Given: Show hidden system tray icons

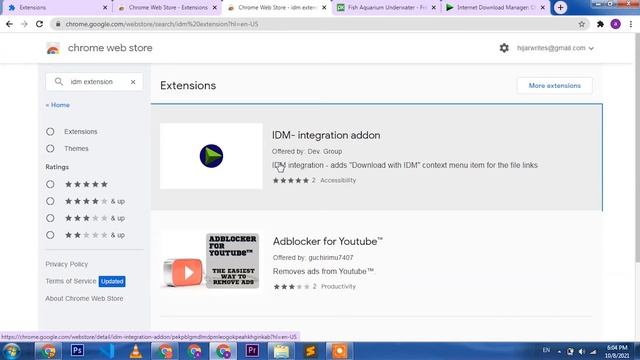Looking at the screenshot, I should click(559, 351).
